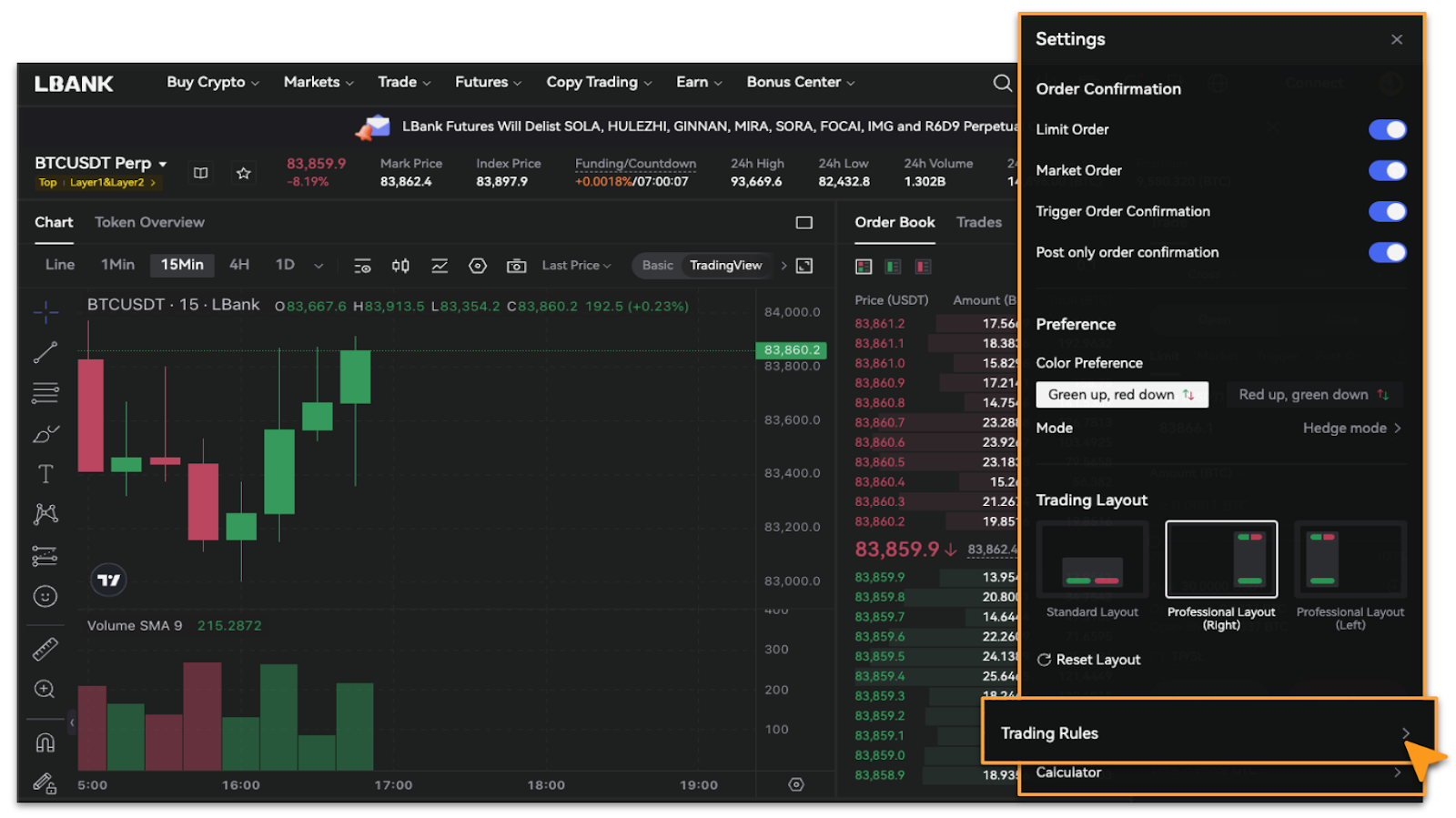Click Reset Layout
The height and width of the screenshot is (818, 1456).
(x=1088, y=661)
